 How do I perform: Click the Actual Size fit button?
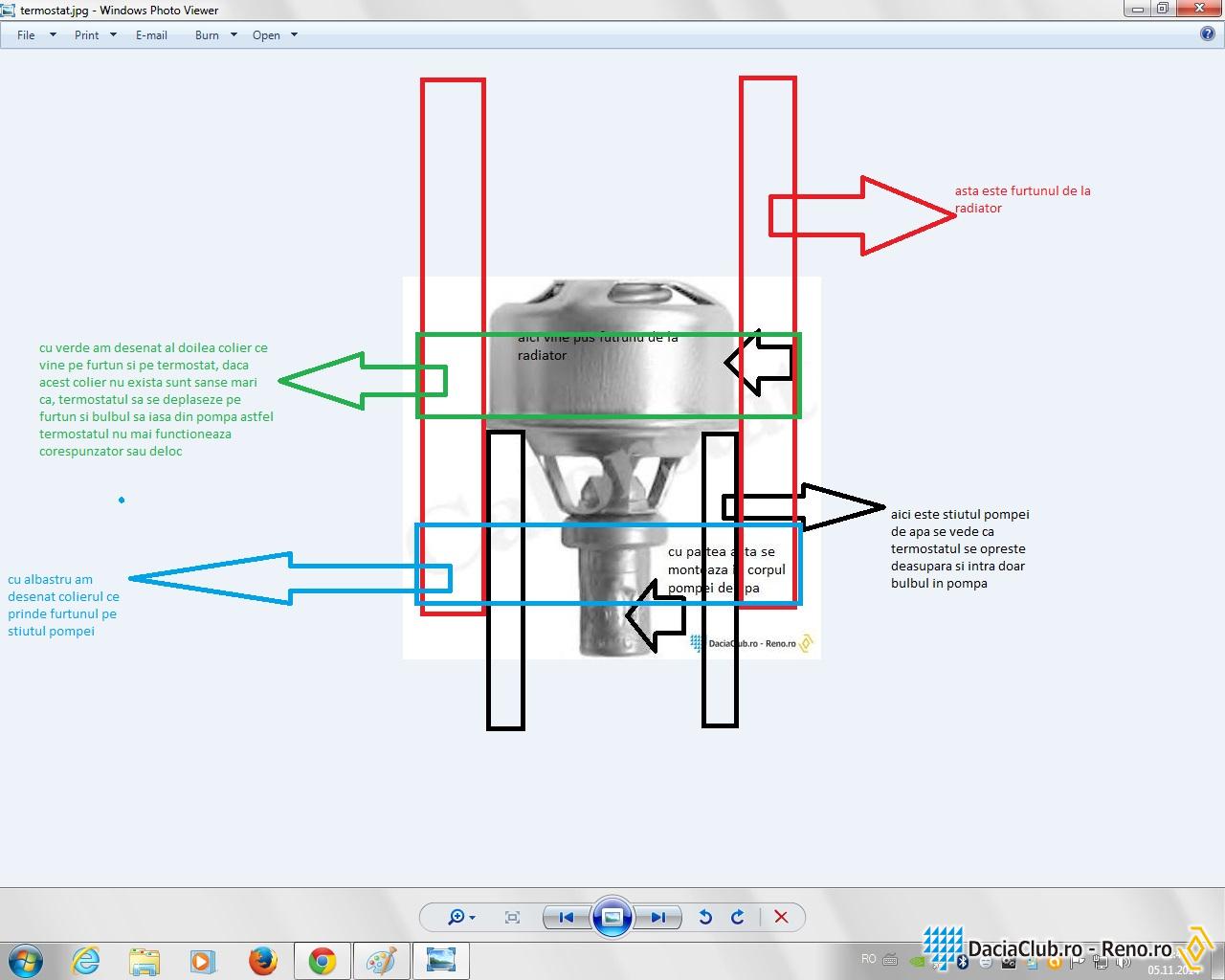512,917
